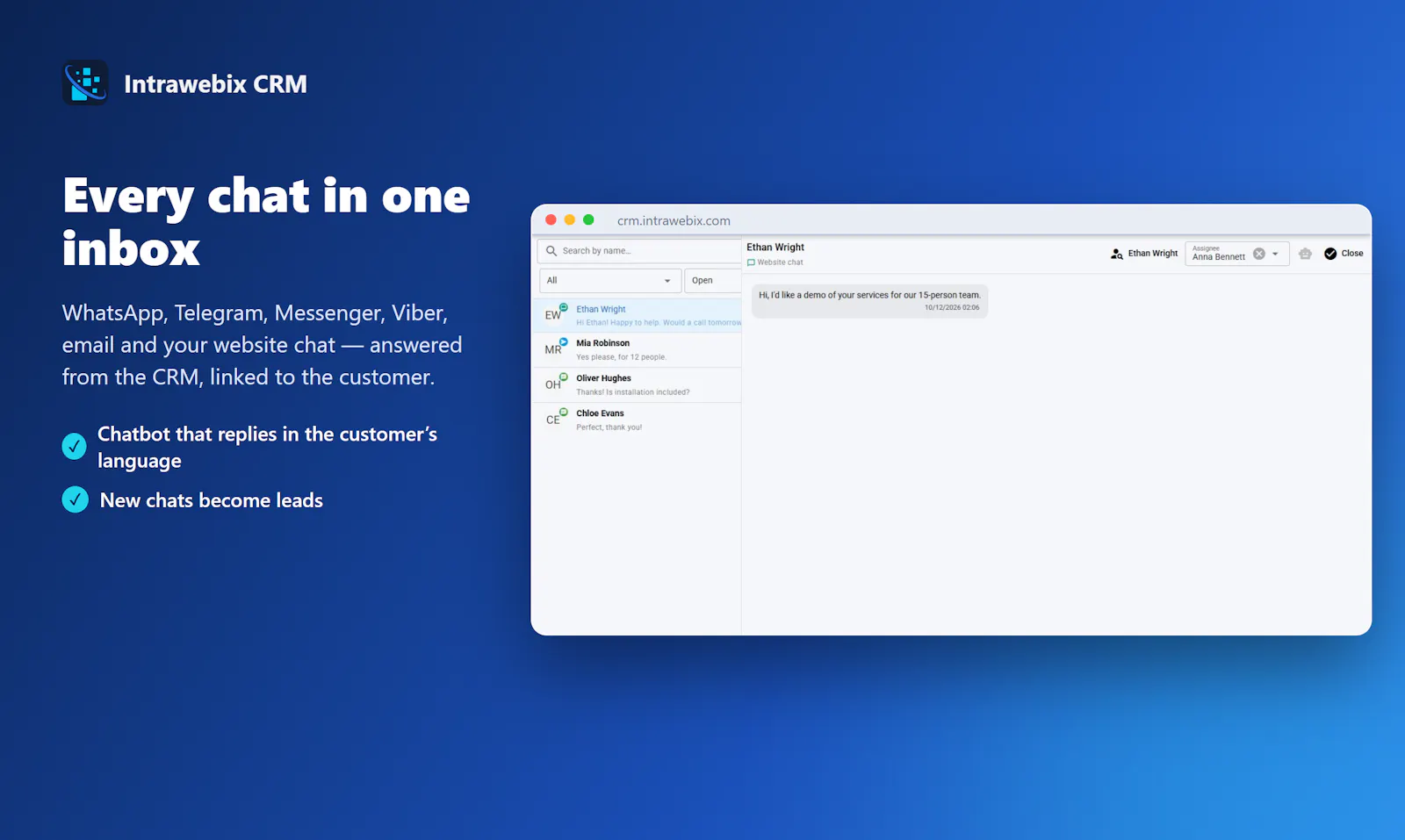
Task: Click the 'Every chat in one inbox' headline
Action: [x=266, y=221]
